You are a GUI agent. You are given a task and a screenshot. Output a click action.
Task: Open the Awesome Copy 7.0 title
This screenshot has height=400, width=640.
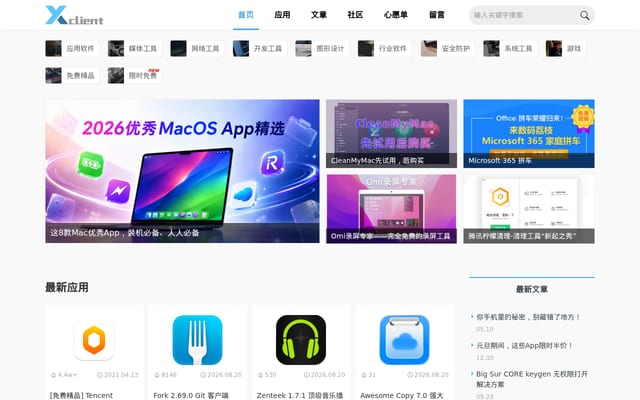click(402, 396)
